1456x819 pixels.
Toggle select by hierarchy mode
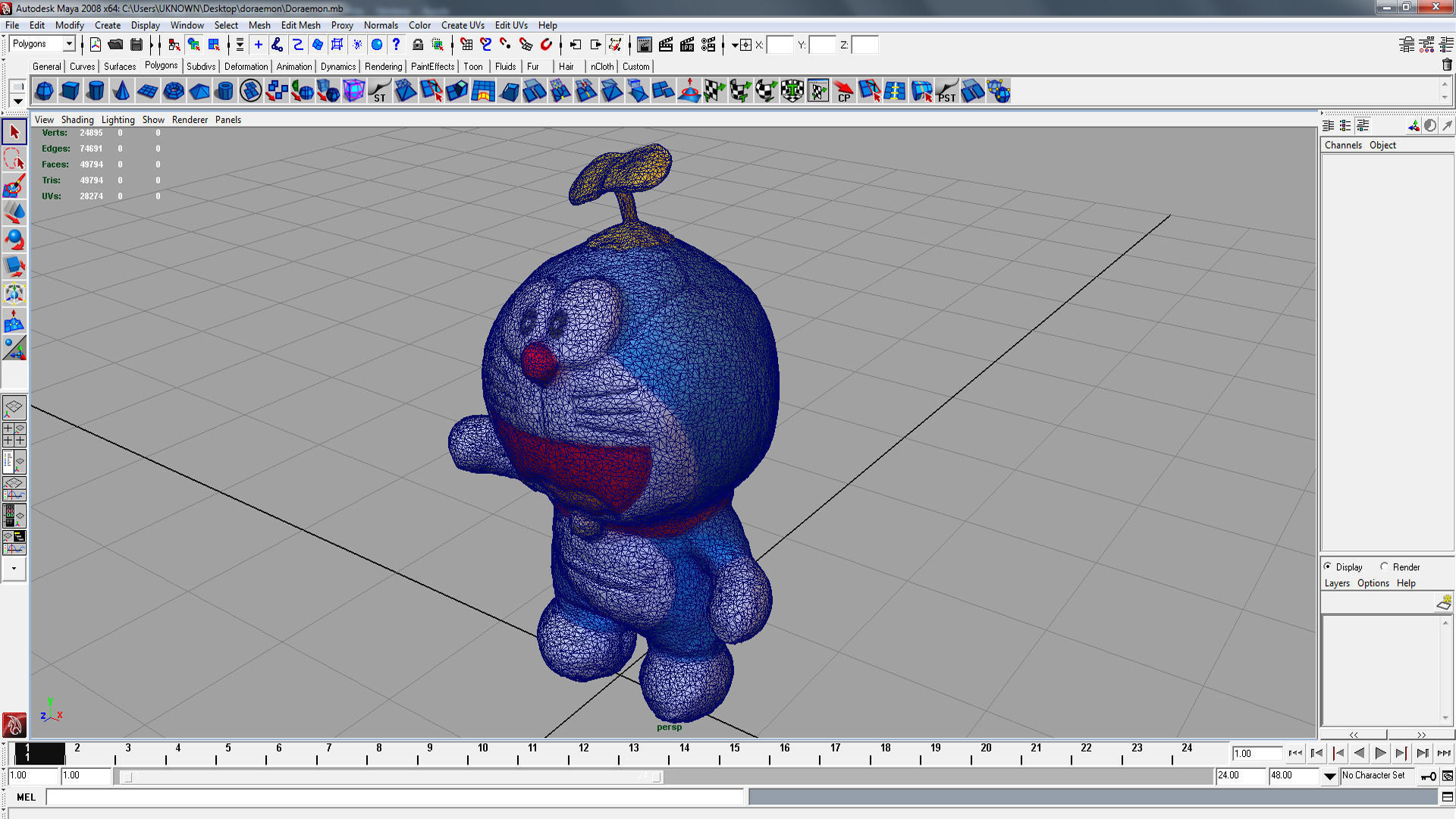(x=174, y=45)
